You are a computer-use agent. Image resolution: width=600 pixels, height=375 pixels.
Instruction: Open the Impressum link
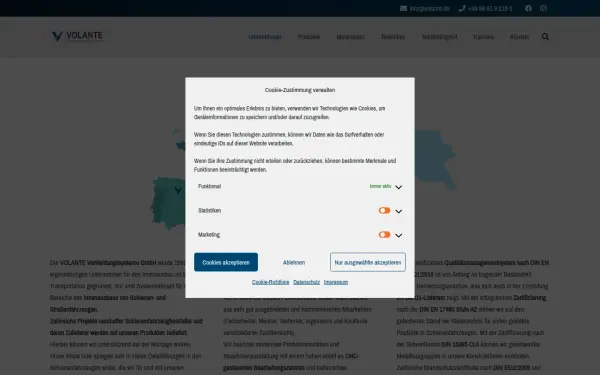pos(336,282)
